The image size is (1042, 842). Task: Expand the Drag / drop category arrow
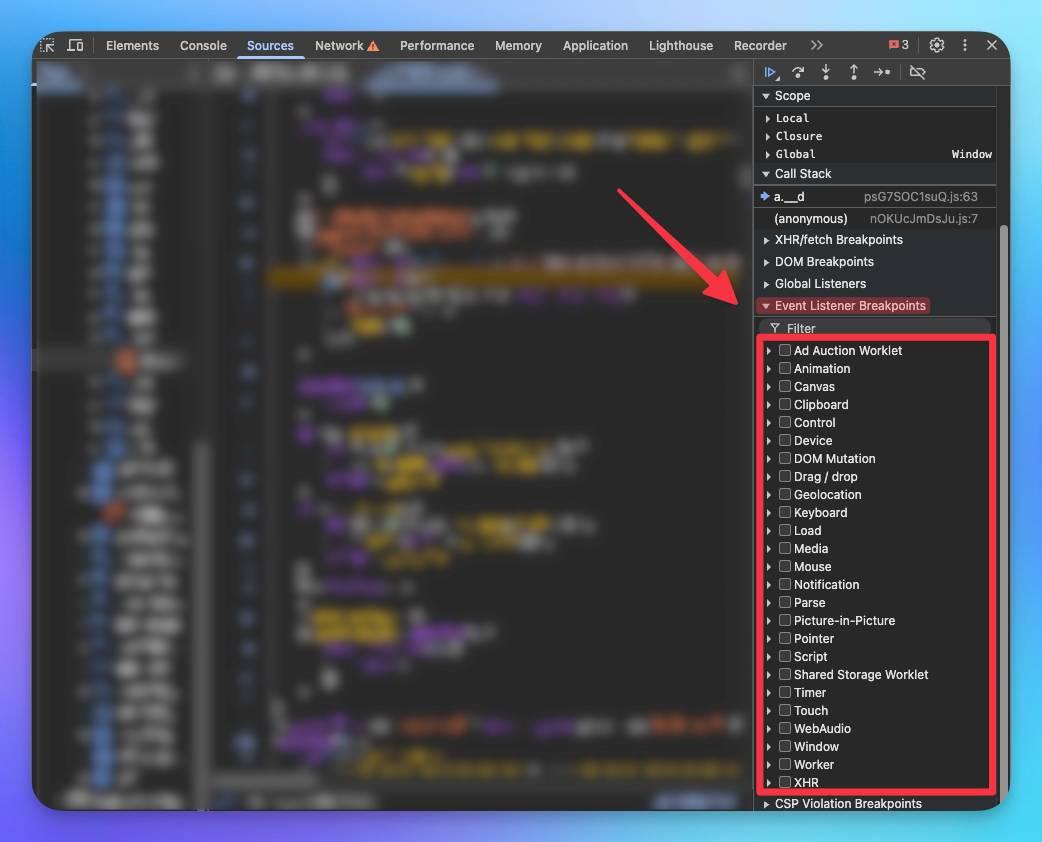pos(769,476)
